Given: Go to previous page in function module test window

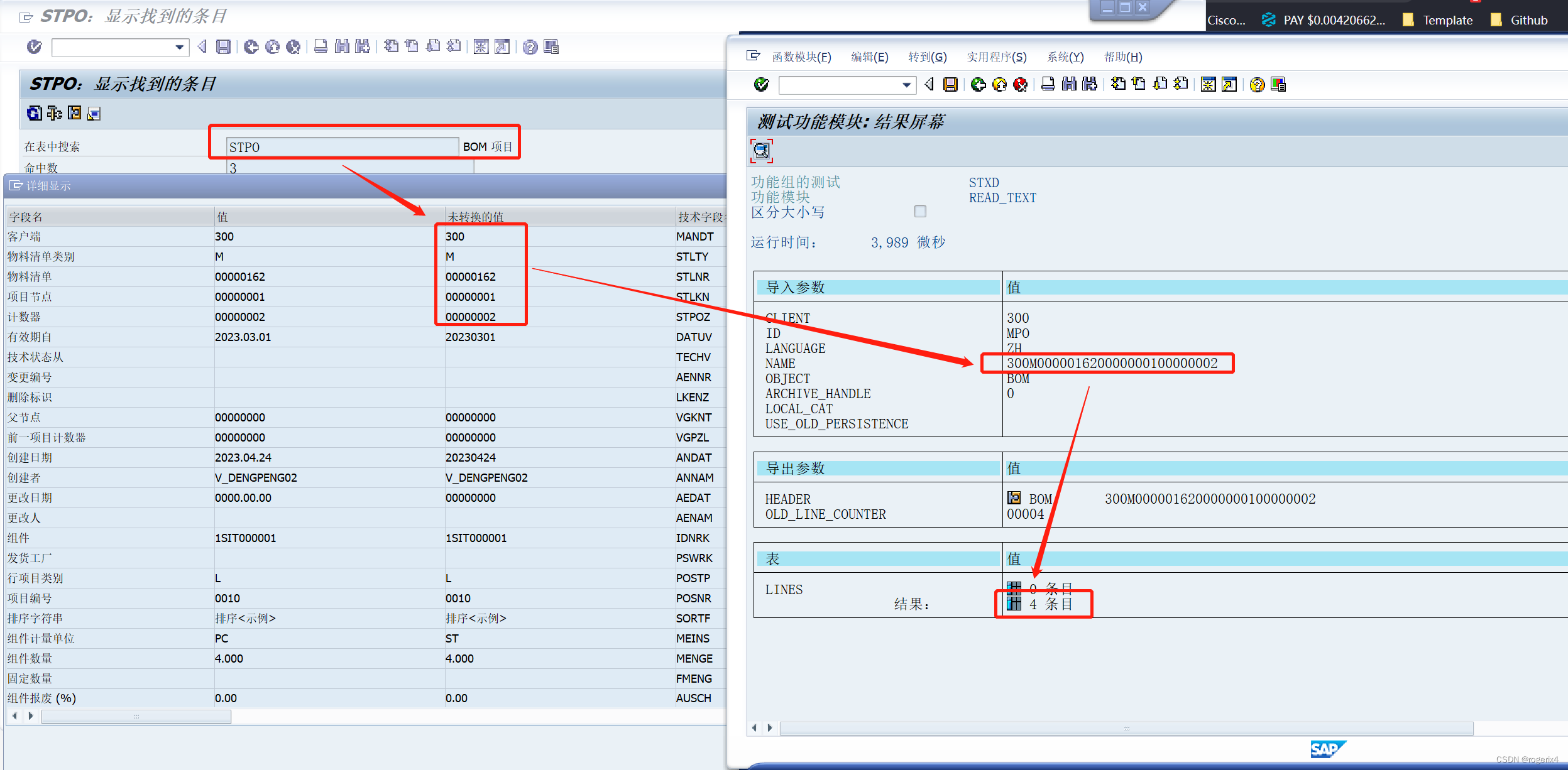Looking at the screenshot, I should click(1139, 84).
